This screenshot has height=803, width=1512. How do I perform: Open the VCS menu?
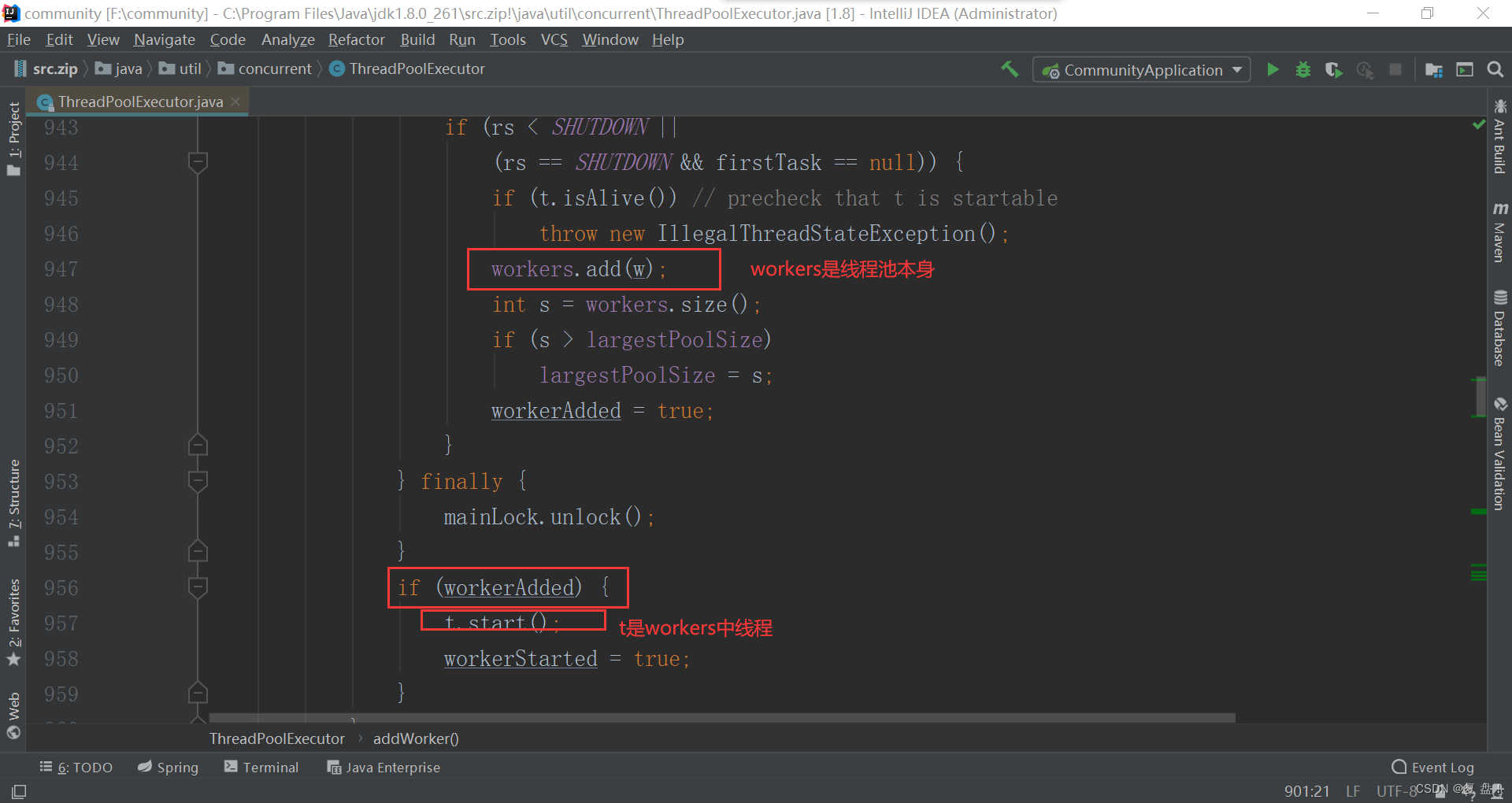[554, 39]
